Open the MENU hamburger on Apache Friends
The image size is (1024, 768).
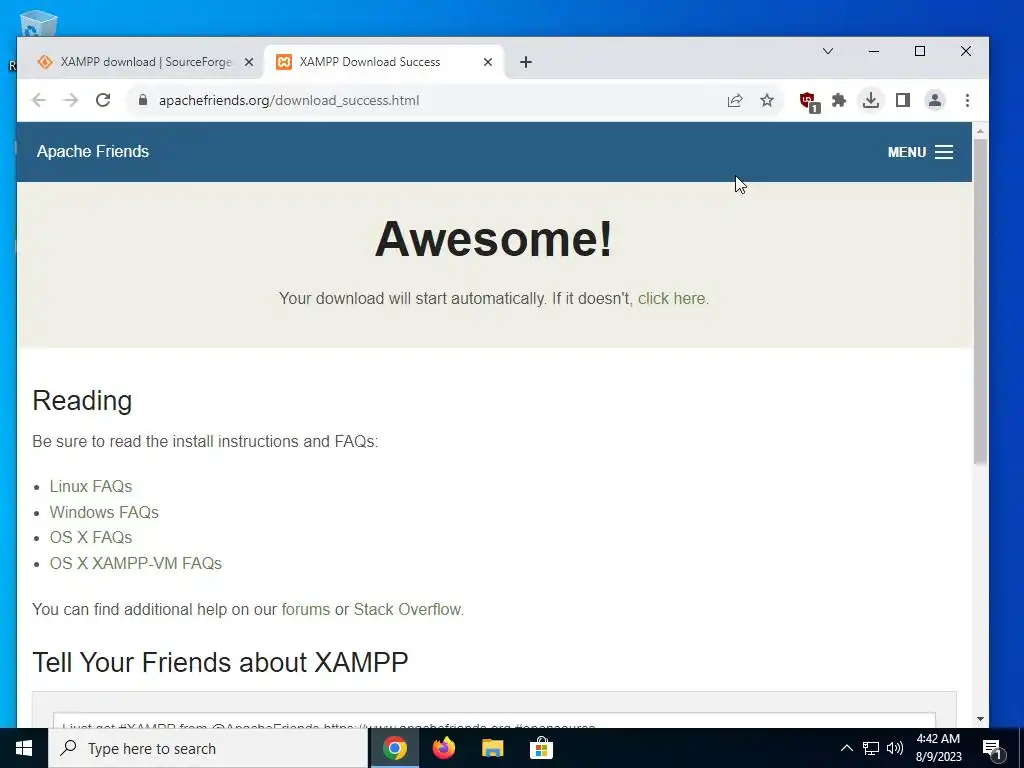tap(920, 152)
